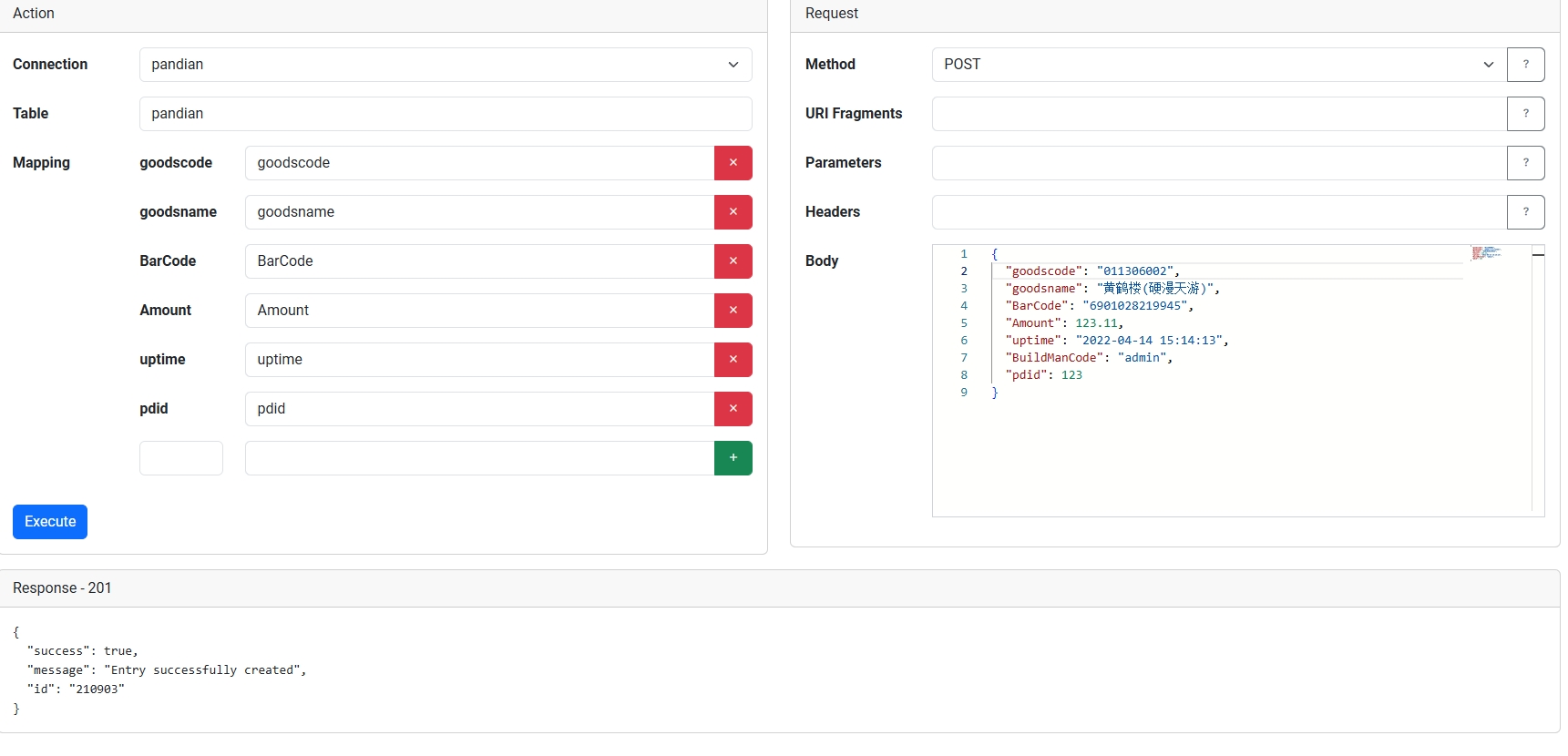Open help for Parameters field
The height and width of the screenshot is (756, 1568).
pos(1525,163)
